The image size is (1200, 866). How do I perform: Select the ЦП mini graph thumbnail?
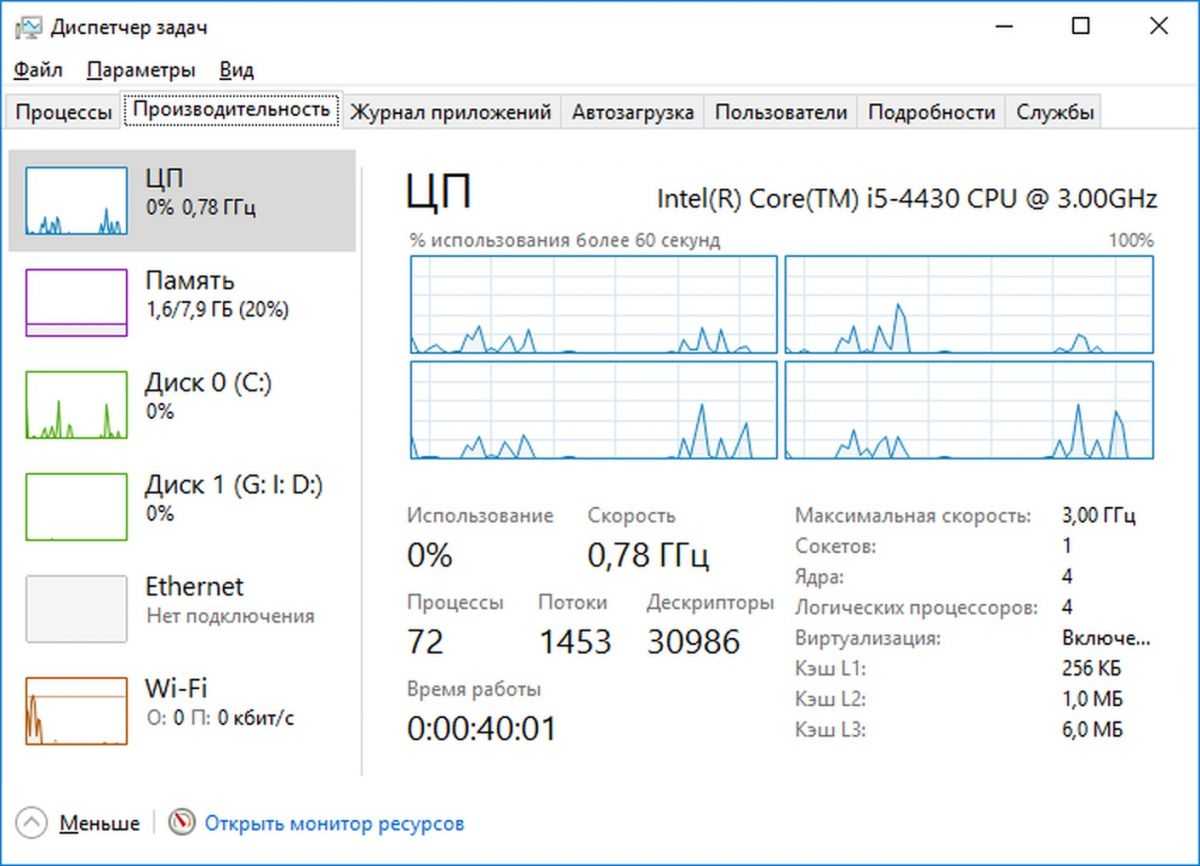point(76,201)
